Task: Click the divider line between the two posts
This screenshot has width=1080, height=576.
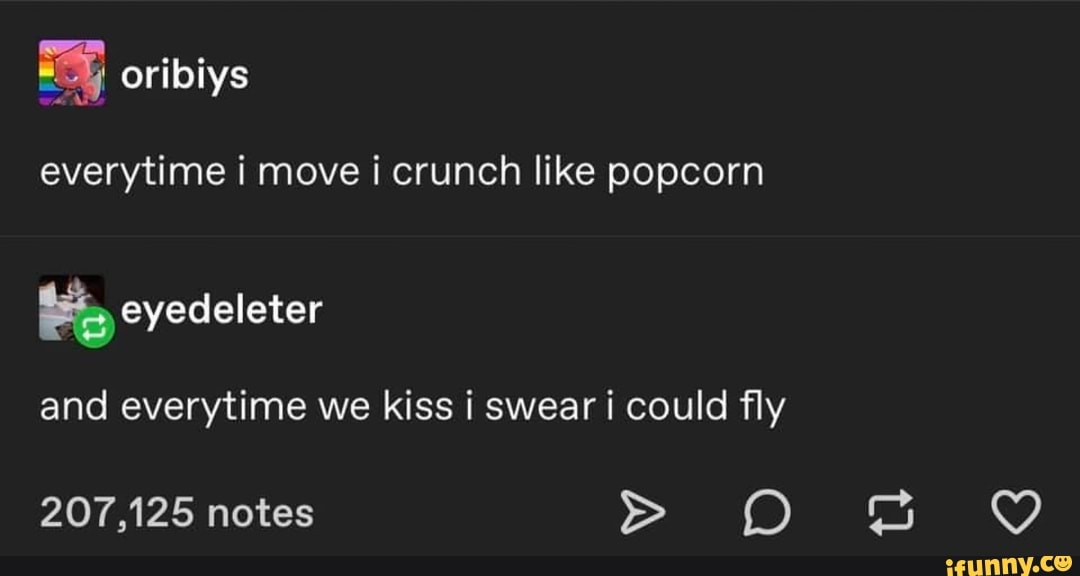Action: click(540, 236)
